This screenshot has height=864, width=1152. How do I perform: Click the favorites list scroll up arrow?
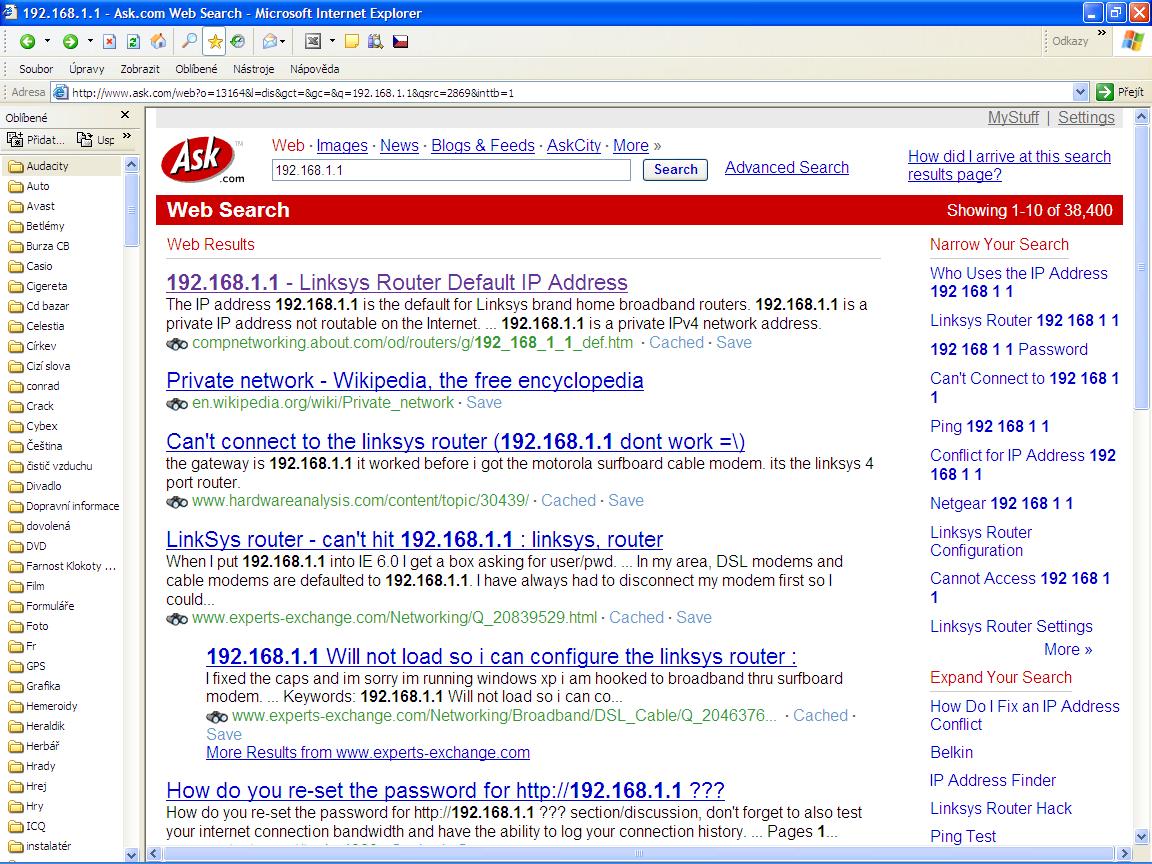[132, 165]
